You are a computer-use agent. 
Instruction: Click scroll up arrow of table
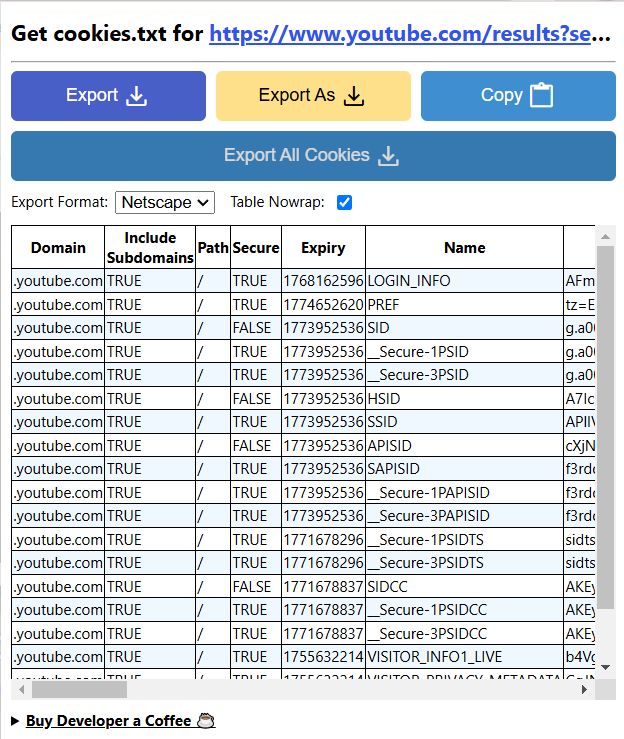606,237
